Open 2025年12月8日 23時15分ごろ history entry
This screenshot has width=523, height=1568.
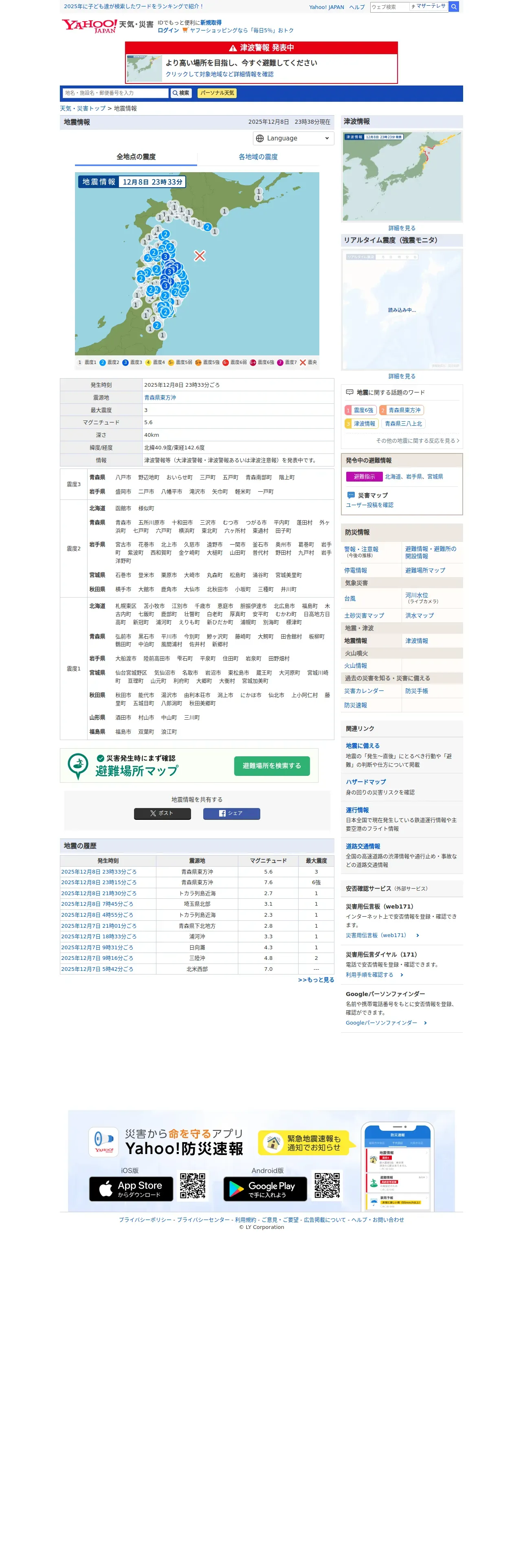pyautogui.click(x=99, y=883)
